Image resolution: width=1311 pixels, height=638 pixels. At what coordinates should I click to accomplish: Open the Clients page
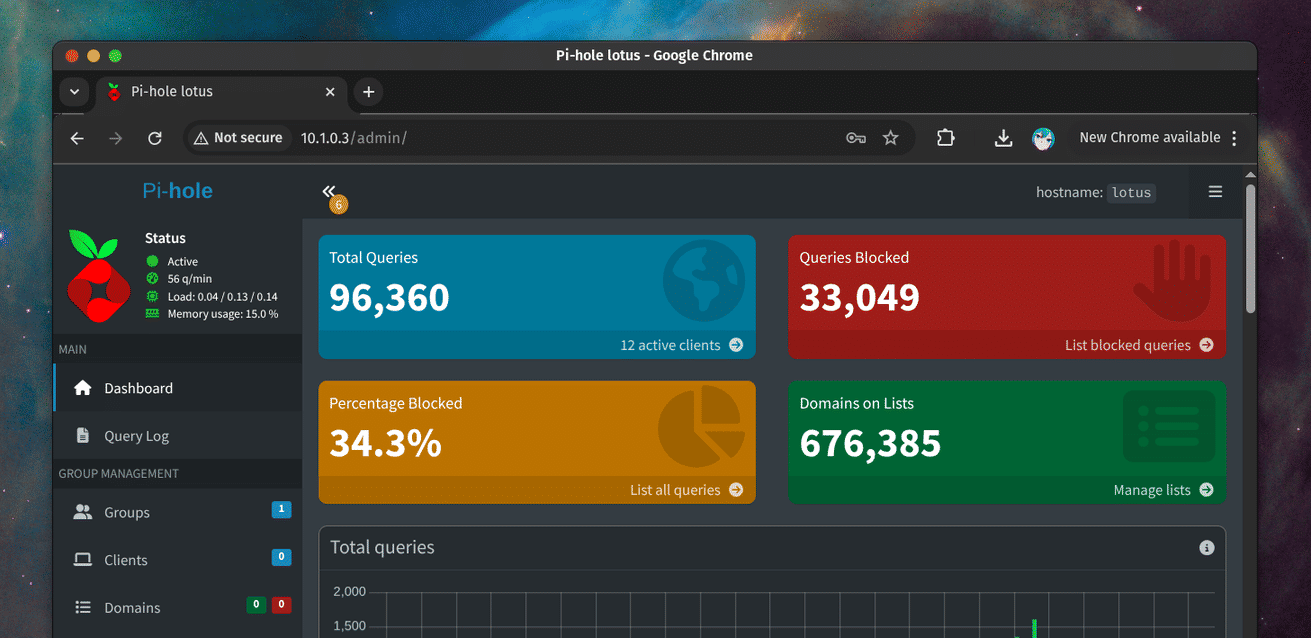click(x=125, y=560)
